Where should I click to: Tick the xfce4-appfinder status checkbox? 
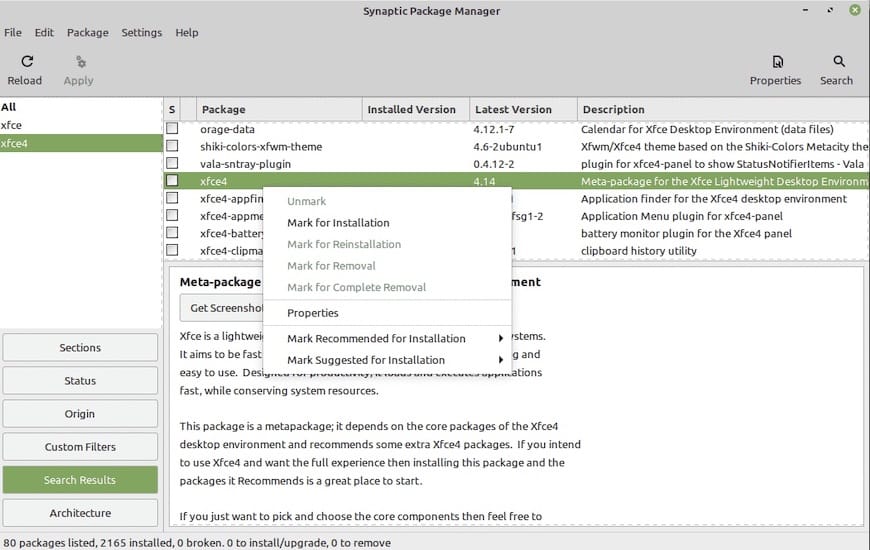click(172, 198)
